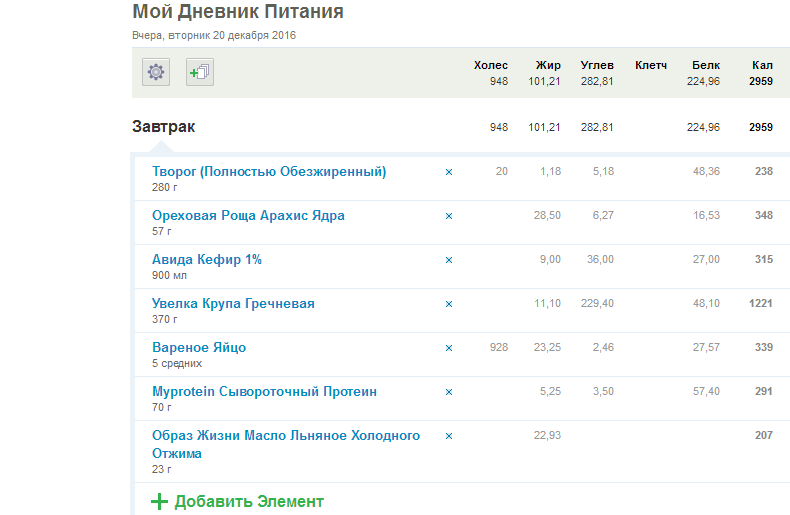The height and width of the screenshot is (515, 790).
Task: Click carbs value 36,00 for Кефир
Action: 600,259
